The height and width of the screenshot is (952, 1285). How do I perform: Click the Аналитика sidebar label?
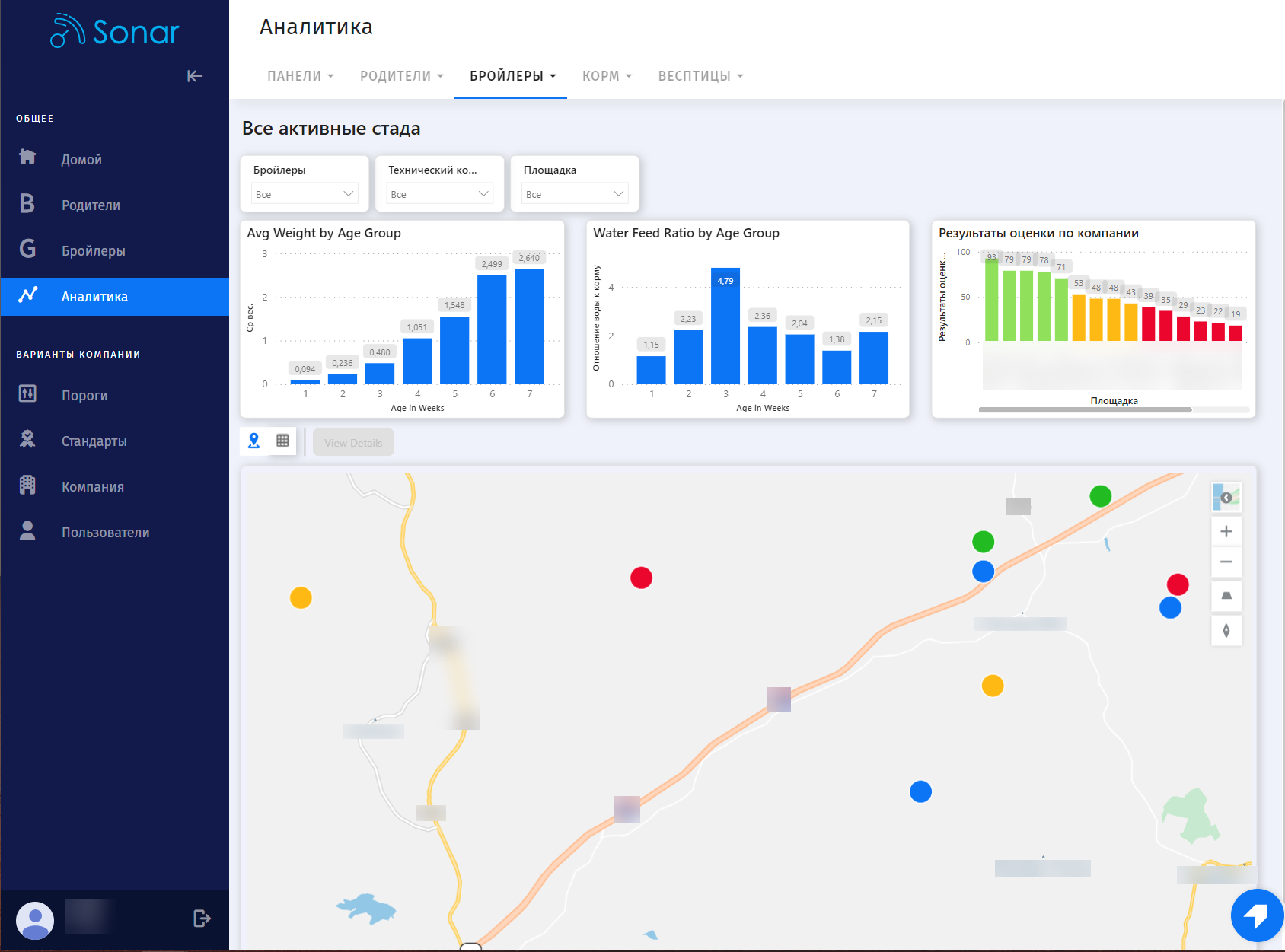[94, 297]
